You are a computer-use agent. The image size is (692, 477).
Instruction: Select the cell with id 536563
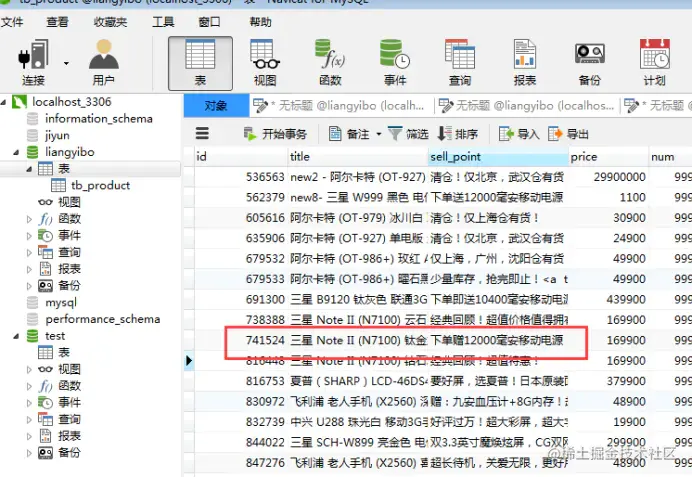pos(241,177)
